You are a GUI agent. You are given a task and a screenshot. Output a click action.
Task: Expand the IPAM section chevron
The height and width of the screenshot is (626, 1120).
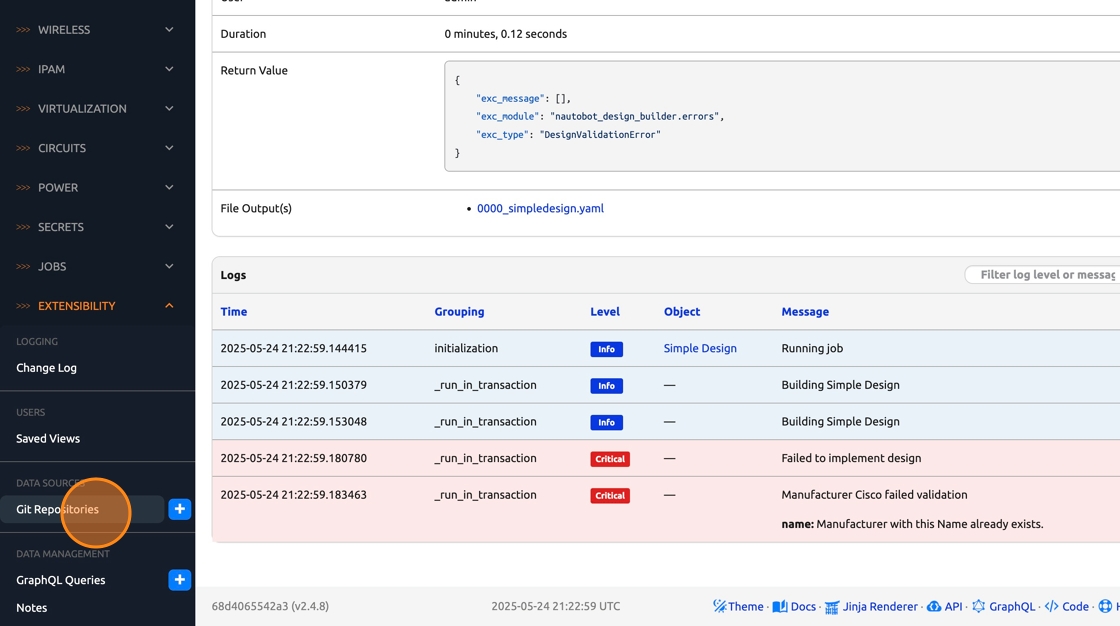(169, 69)
